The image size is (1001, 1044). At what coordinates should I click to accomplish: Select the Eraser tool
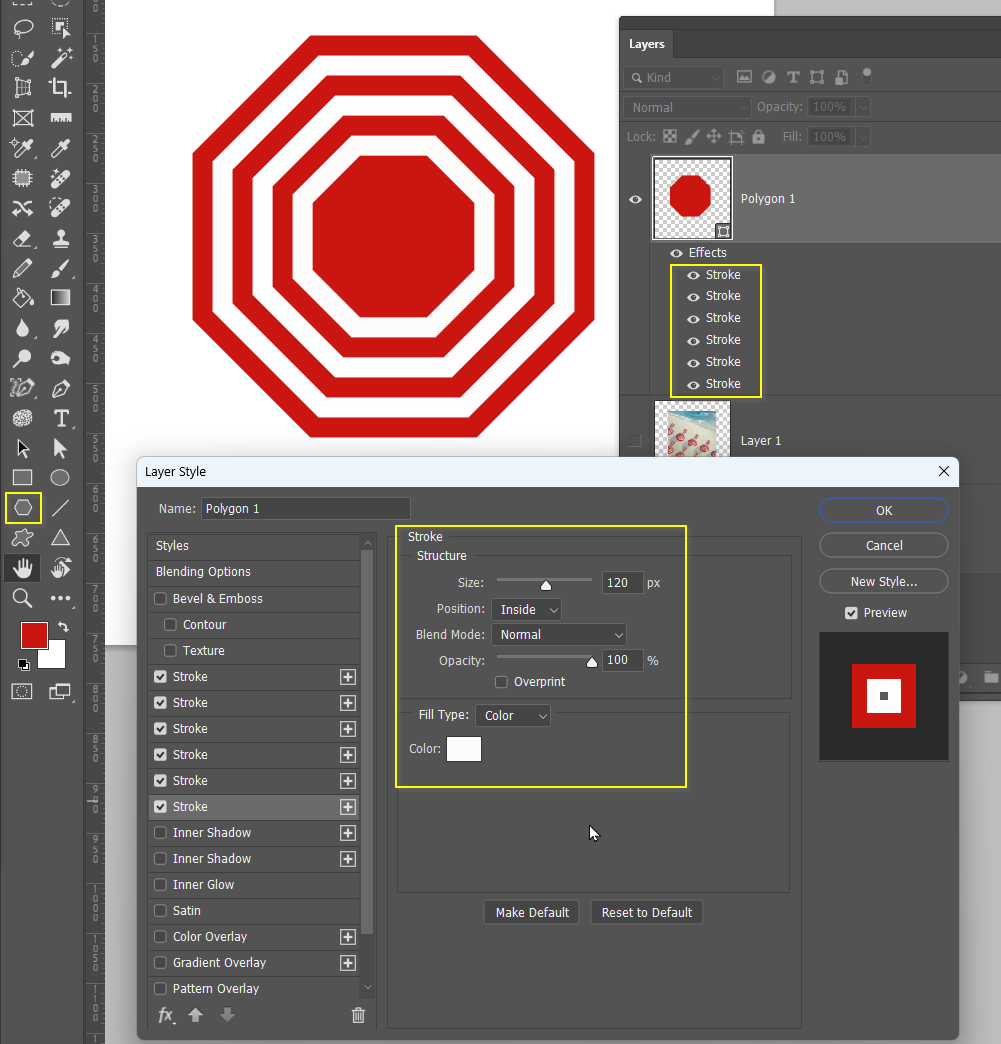pos(22,239)
